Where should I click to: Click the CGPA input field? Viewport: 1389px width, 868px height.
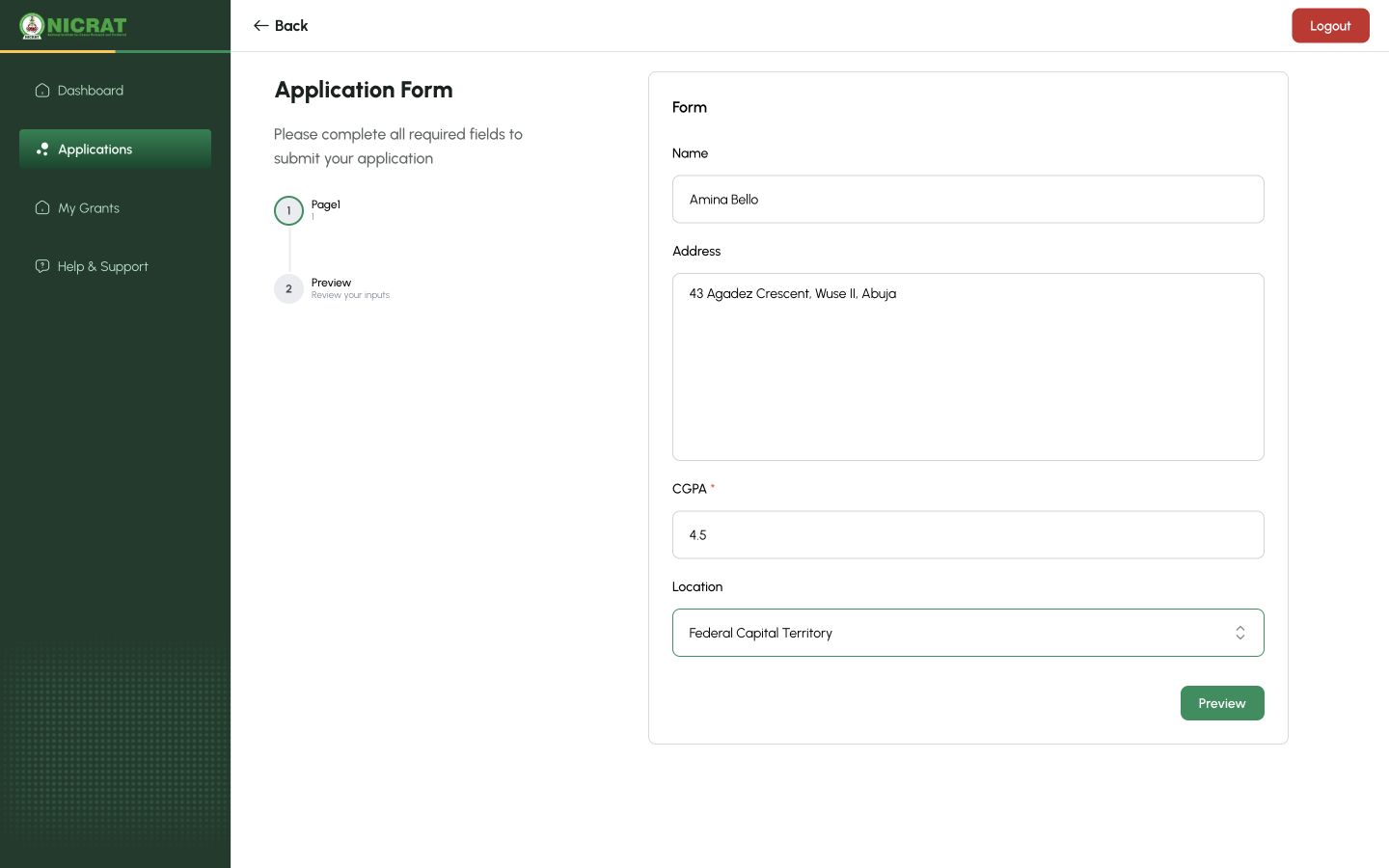967,535
